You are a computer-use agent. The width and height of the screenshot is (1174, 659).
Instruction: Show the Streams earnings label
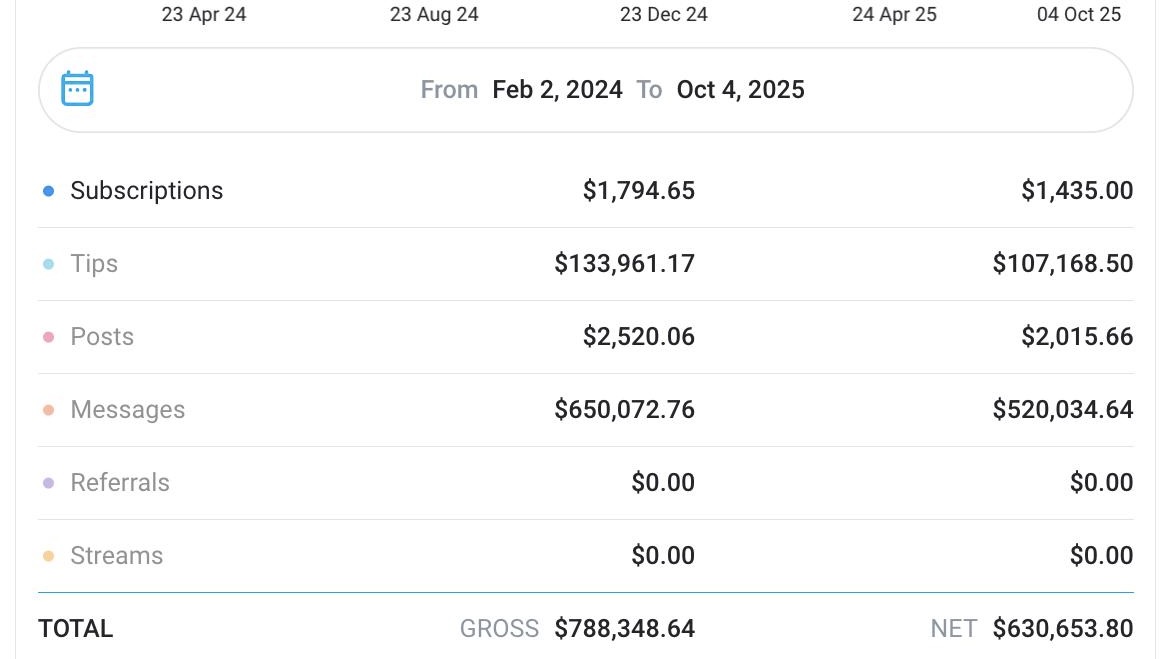(x=116, y=556)
